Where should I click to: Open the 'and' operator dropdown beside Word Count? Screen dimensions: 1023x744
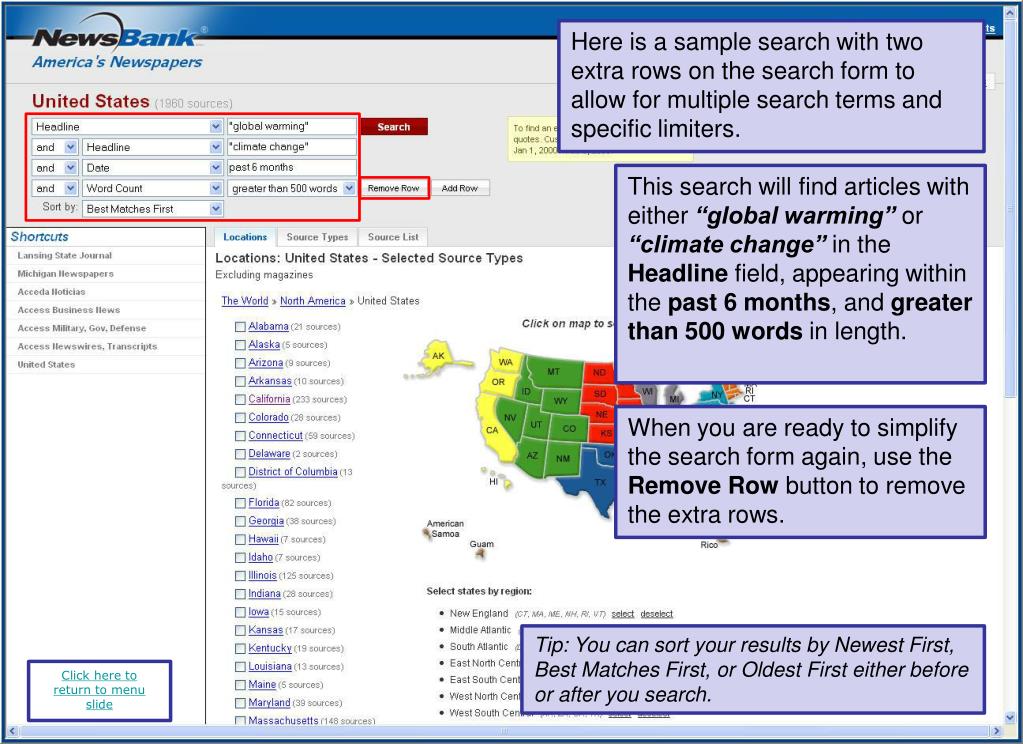70,188
